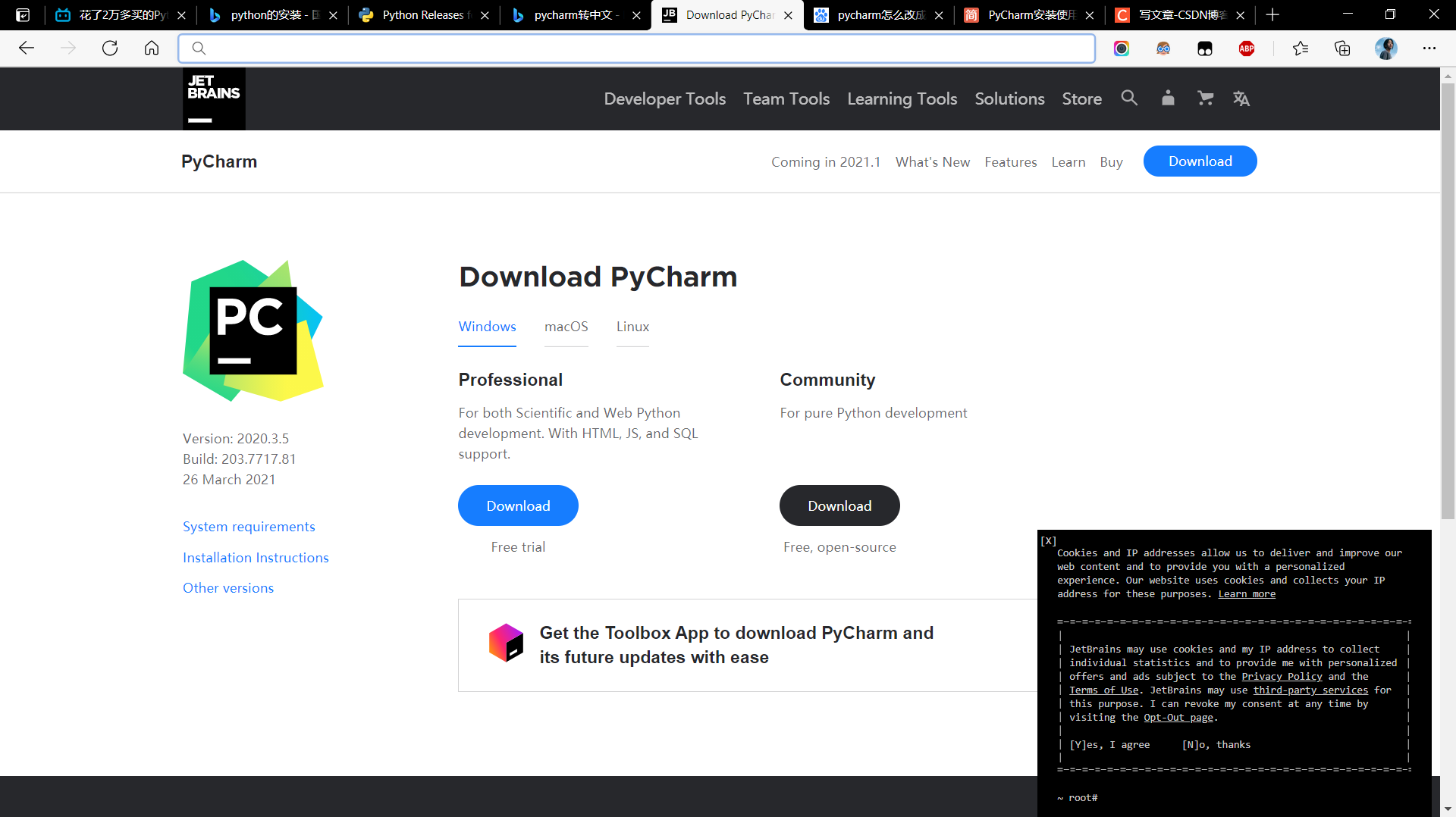Click the owl-face extension icon

click(x=1163, y=49)
